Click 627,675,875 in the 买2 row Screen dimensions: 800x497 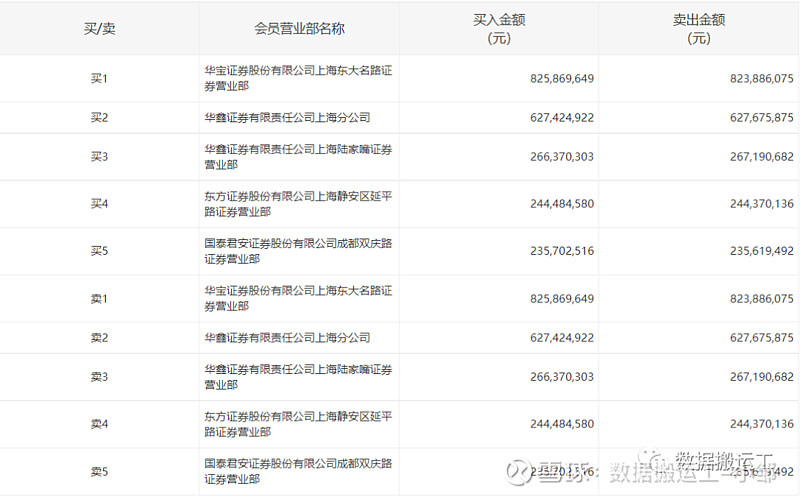762,118
